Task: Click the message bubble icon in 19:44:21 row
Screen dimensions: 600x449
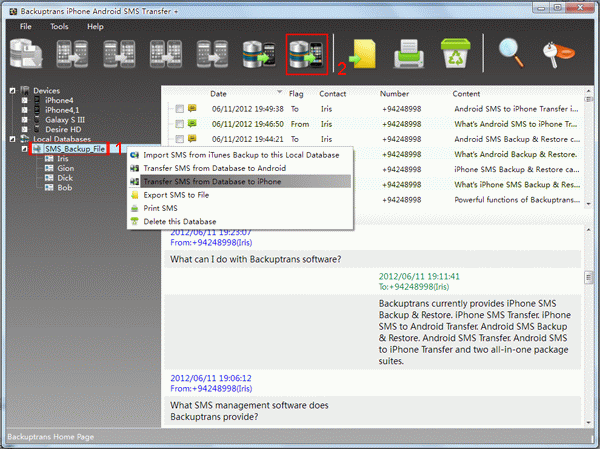Action: pyautogui.click(x=192, y=139)
